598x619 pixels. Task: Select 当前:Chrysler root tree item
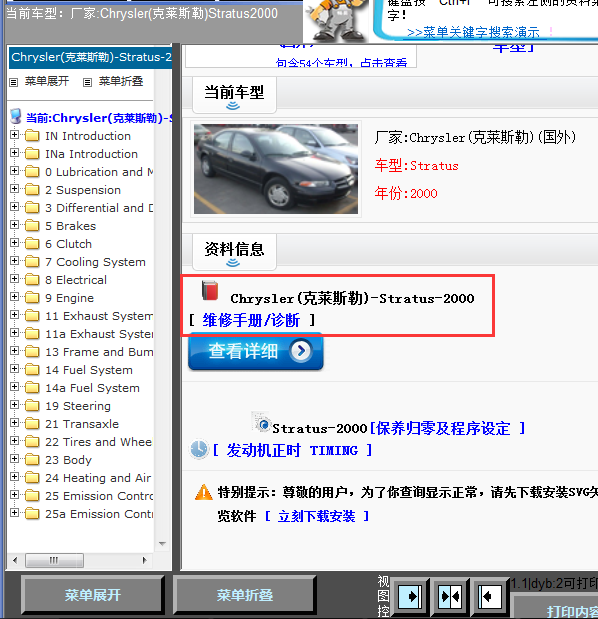click(99, 118)
